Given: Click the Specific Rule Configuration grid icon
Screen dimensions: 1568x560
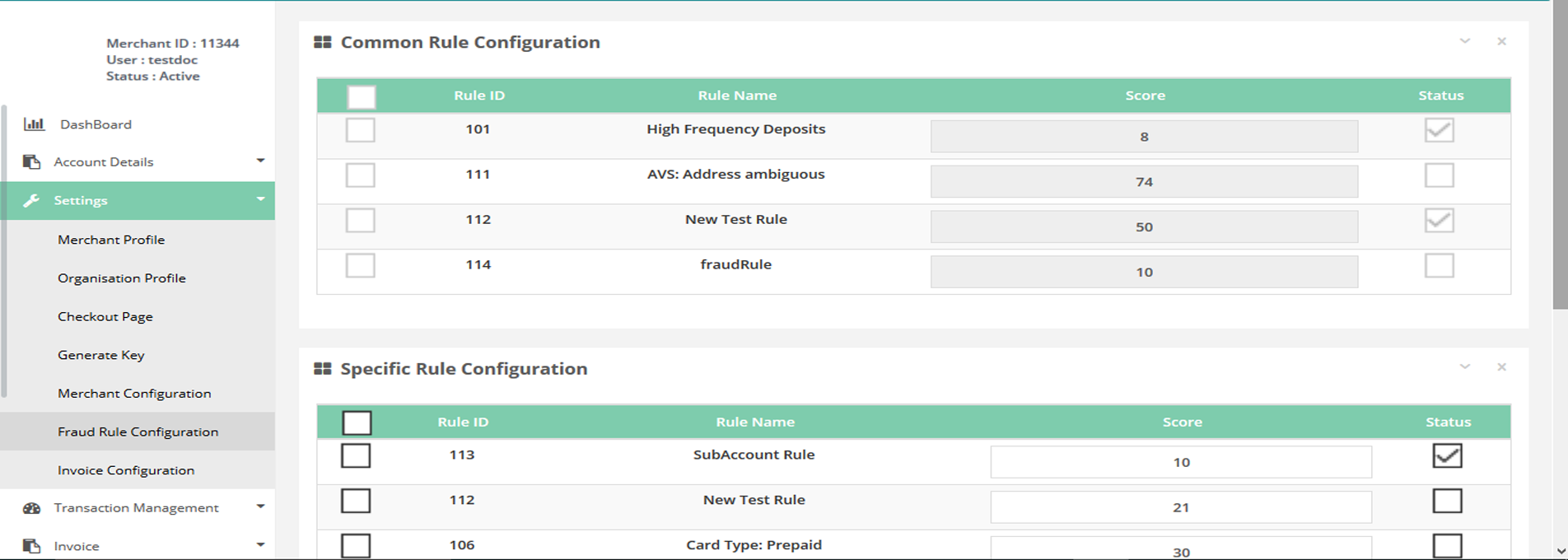Looking at the screenshot, I should click(323, 369).
